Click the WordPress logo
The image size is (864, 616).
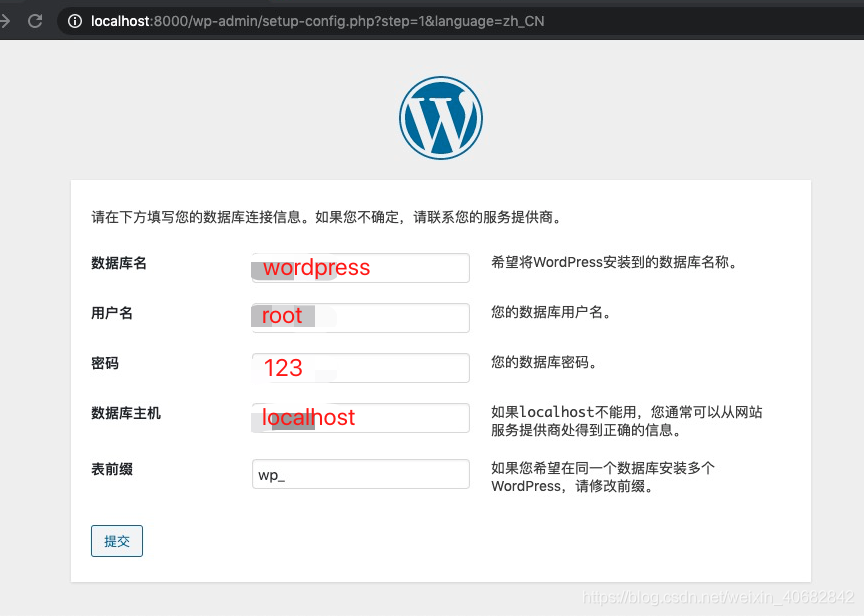(x=441, y=118)
